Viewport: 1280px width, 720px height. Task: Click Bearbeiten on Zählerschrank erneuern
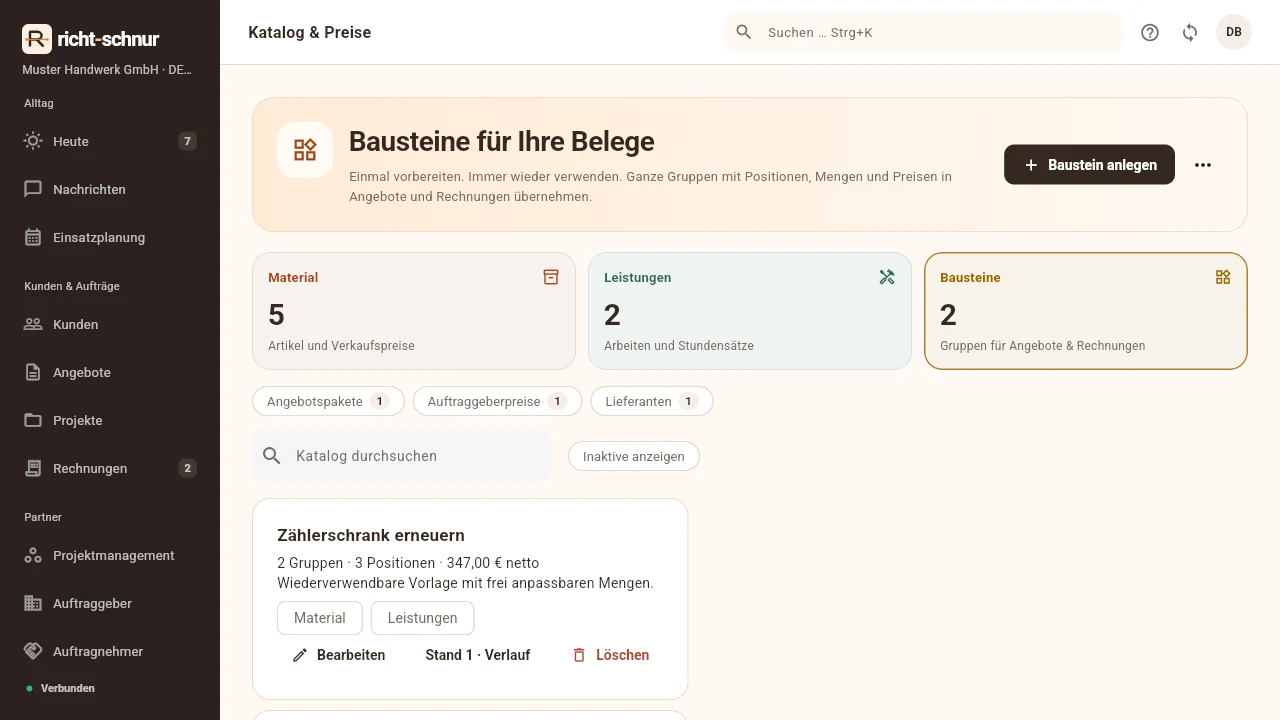pyautogui.click(x=339, y=655)
